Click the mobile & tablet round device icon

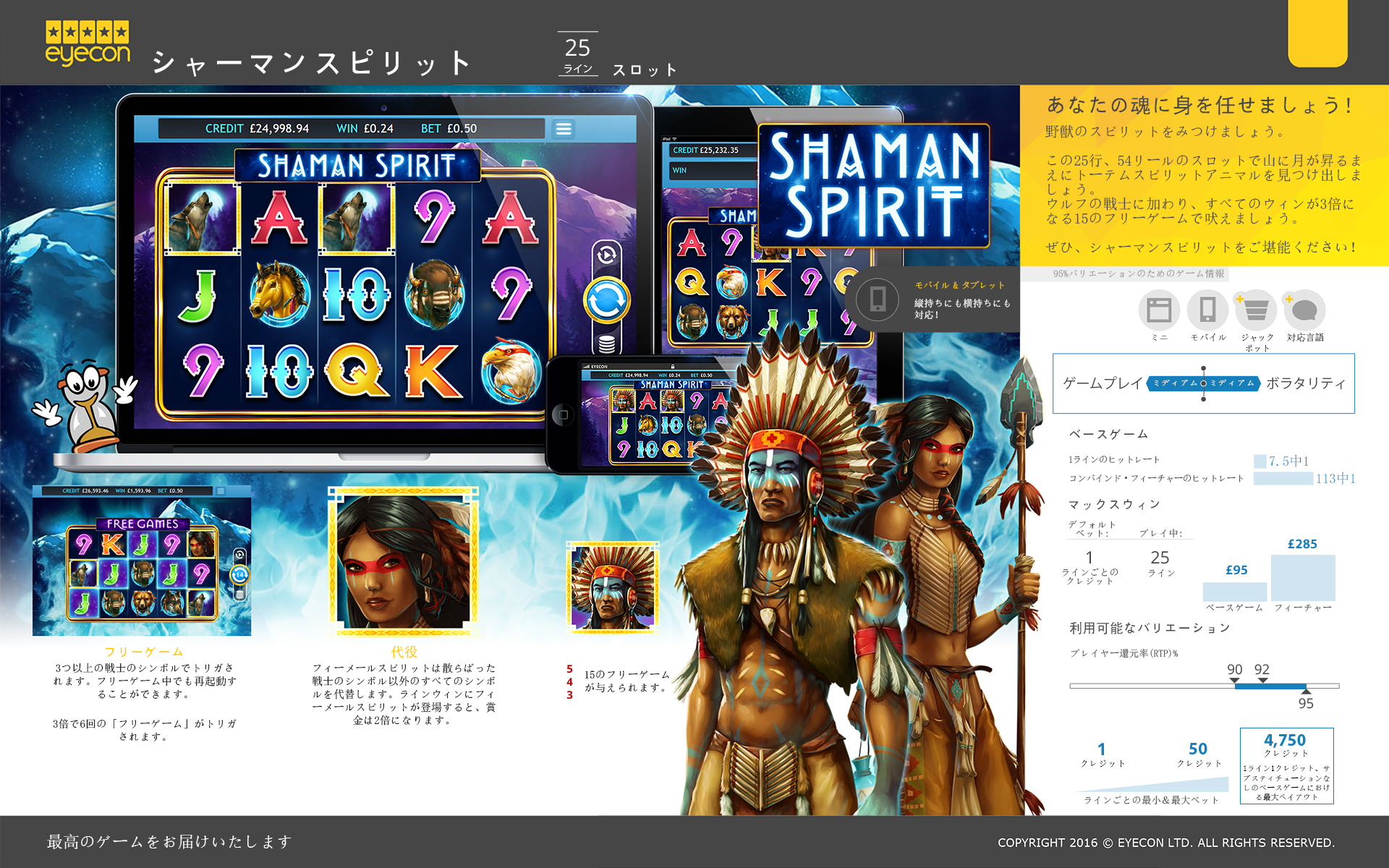(x=878, y=299)
